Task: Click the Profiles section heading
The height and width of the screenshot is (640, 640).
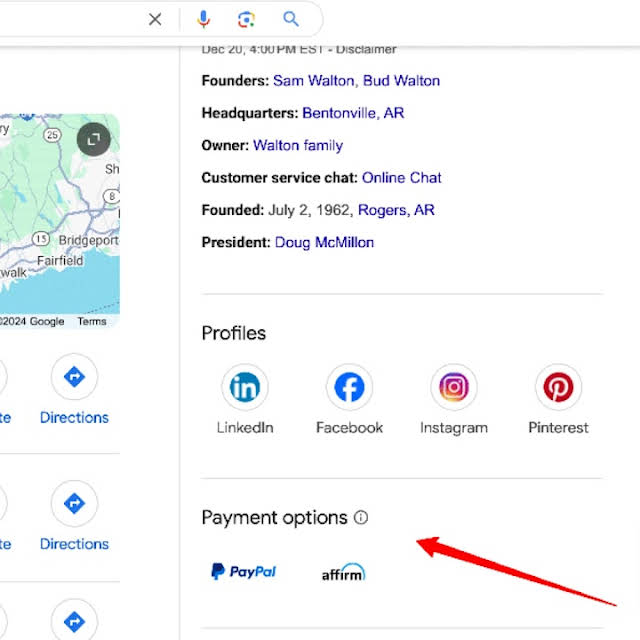Action: [x=233, y=333]
